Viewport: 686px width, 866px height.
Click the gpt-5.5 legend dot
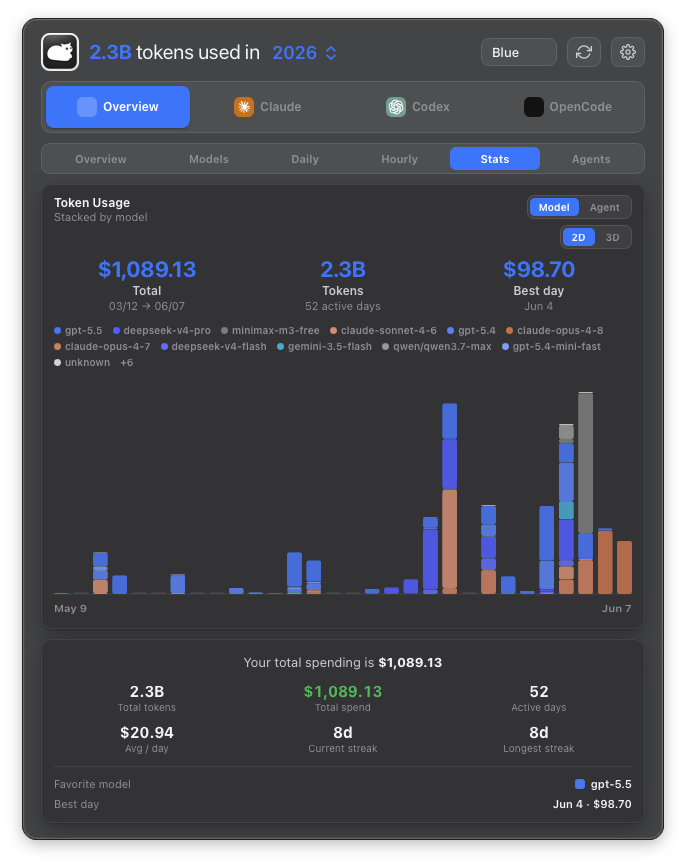[x=57, y=331]
